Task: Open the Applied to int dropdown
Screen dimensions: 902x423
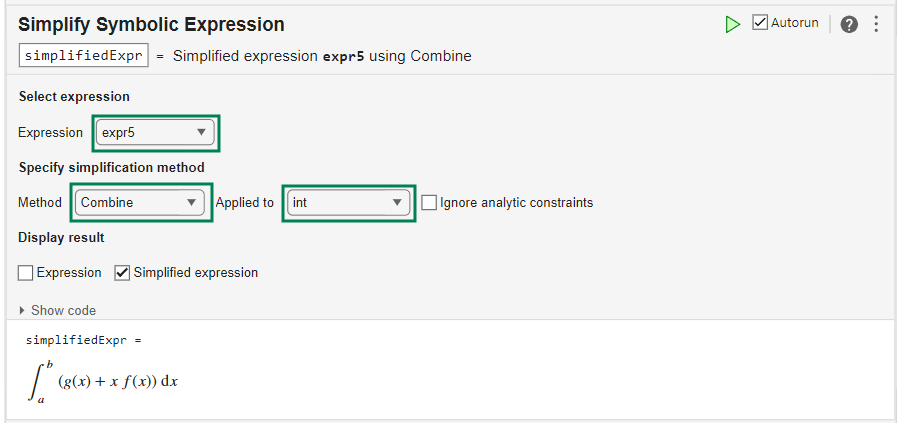Action: (x=348, y=203)
